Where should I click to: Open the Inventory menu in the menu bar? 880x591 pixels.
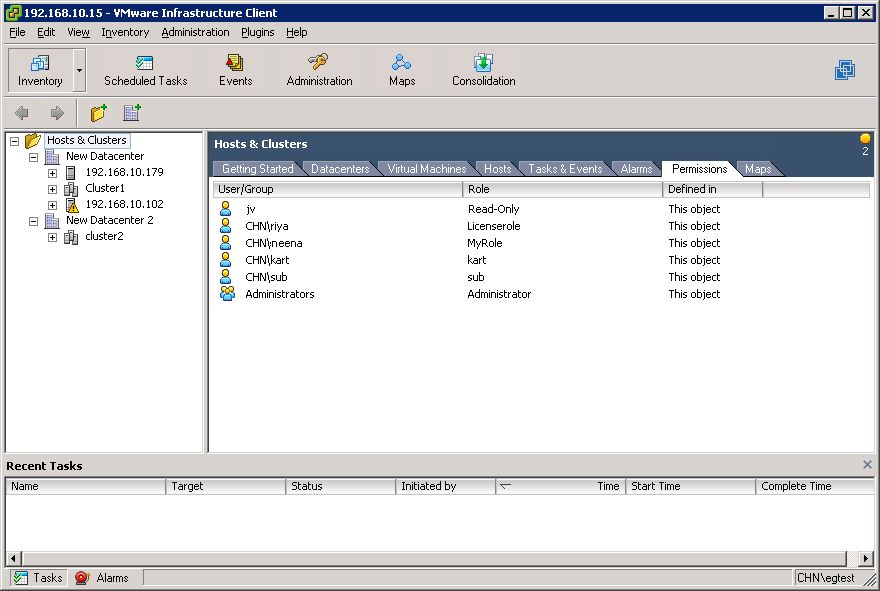pyautogui.click(x=125, y=32)
